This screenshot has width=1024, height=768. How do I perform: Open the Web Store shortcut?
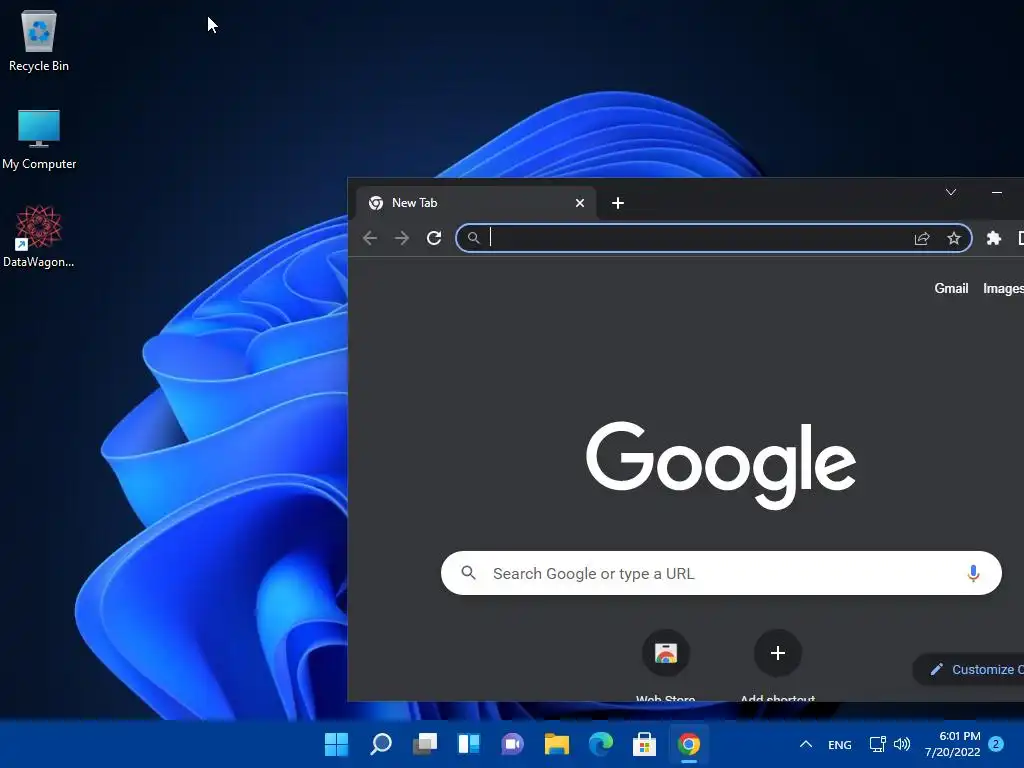coord(665,665)
